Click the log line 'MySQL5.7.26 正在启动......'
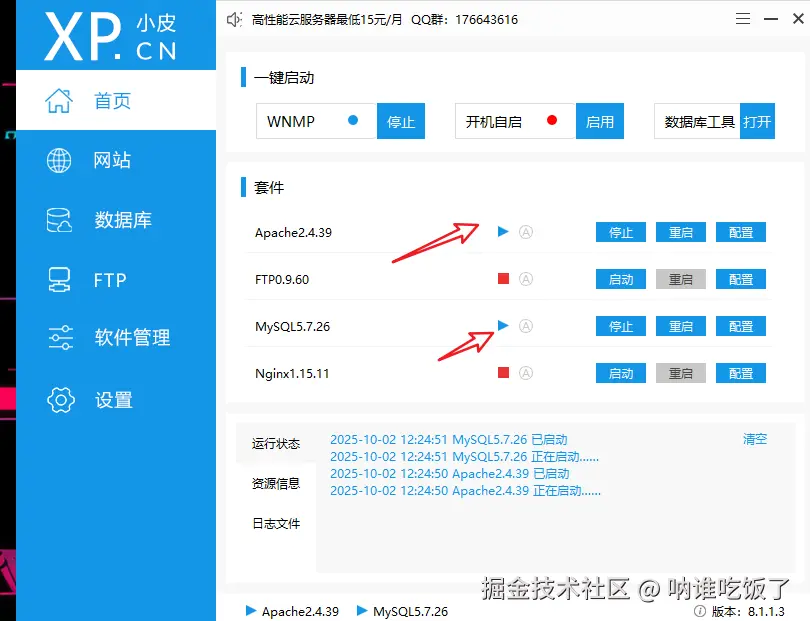Image resolution: width=810 pixels, height=621 pixels. pyautogui.click(x=464, y=457)
